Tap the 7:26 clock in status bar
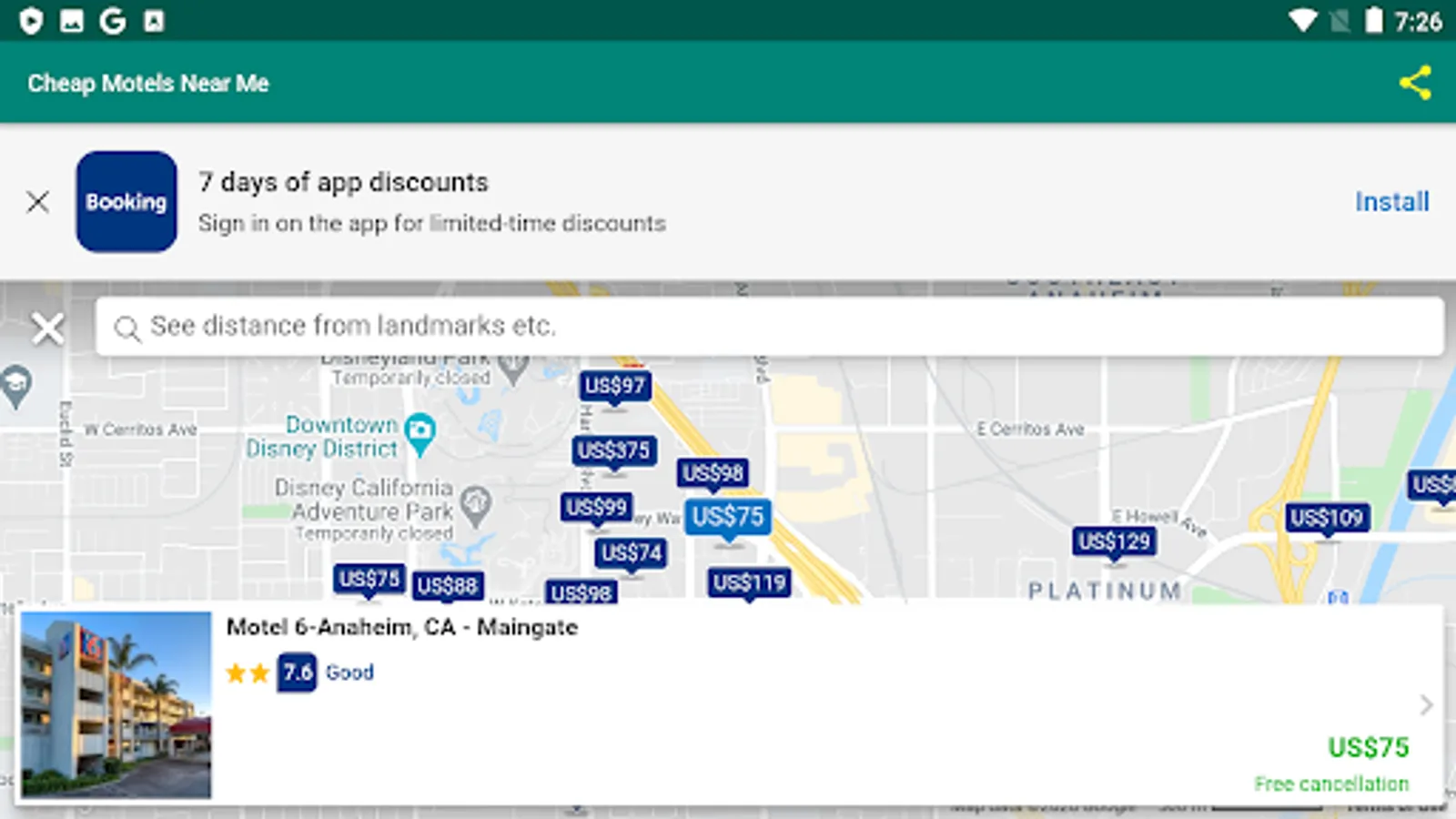The image size is (1456, 819). point(1418,21)
